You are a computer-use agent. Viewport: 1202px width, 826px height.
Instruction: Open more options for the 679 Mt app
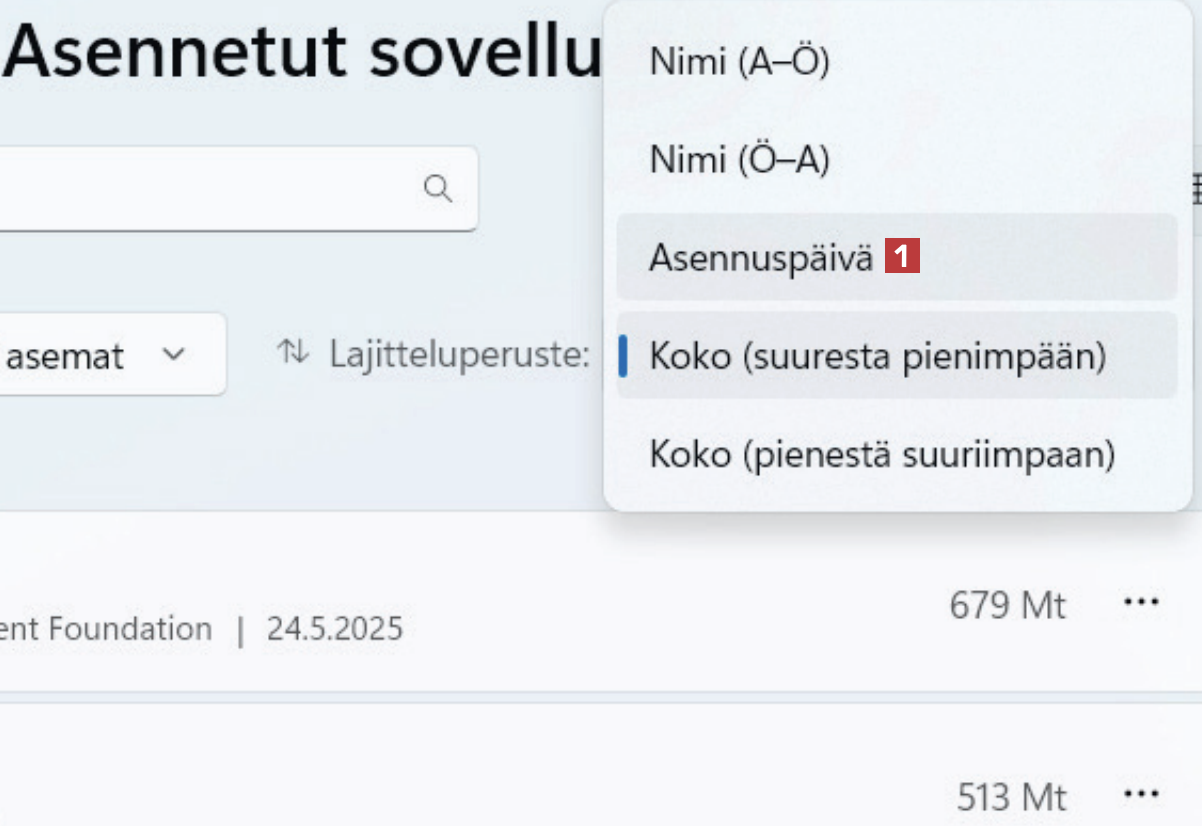[1141, 602]
